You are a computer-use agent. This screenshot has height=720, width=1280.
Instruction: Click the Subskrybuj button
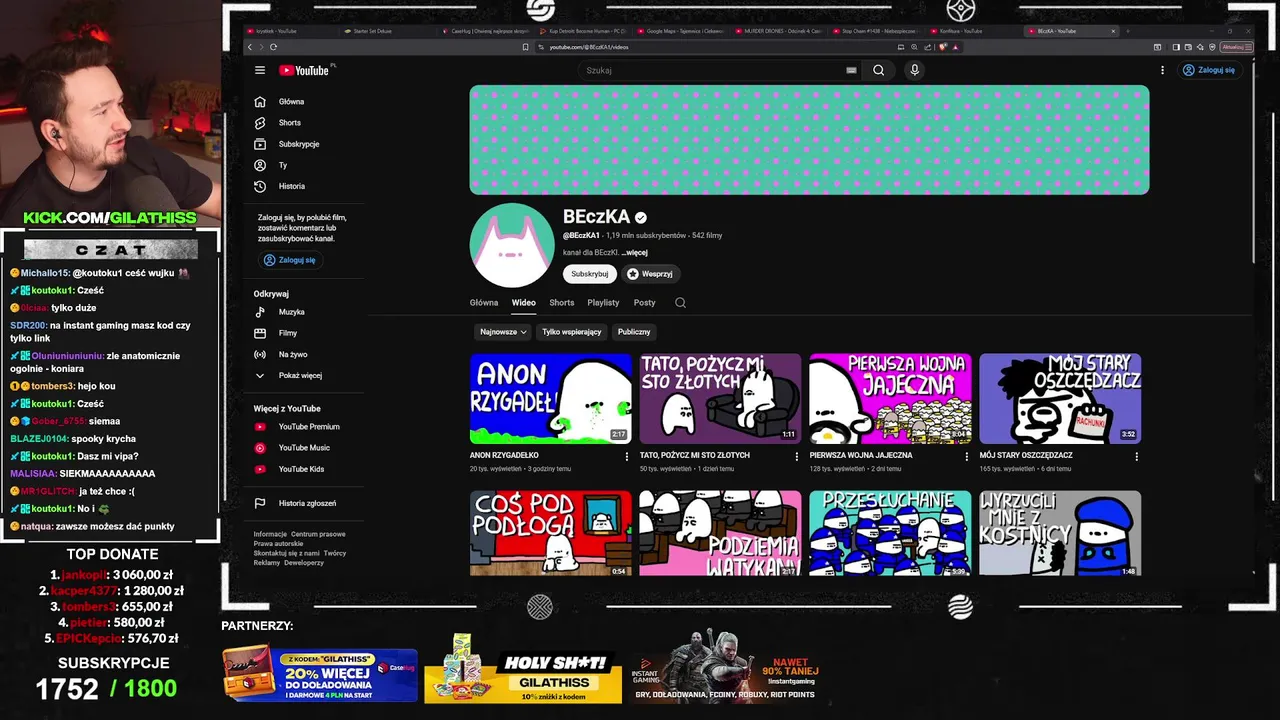coord(590,274)
